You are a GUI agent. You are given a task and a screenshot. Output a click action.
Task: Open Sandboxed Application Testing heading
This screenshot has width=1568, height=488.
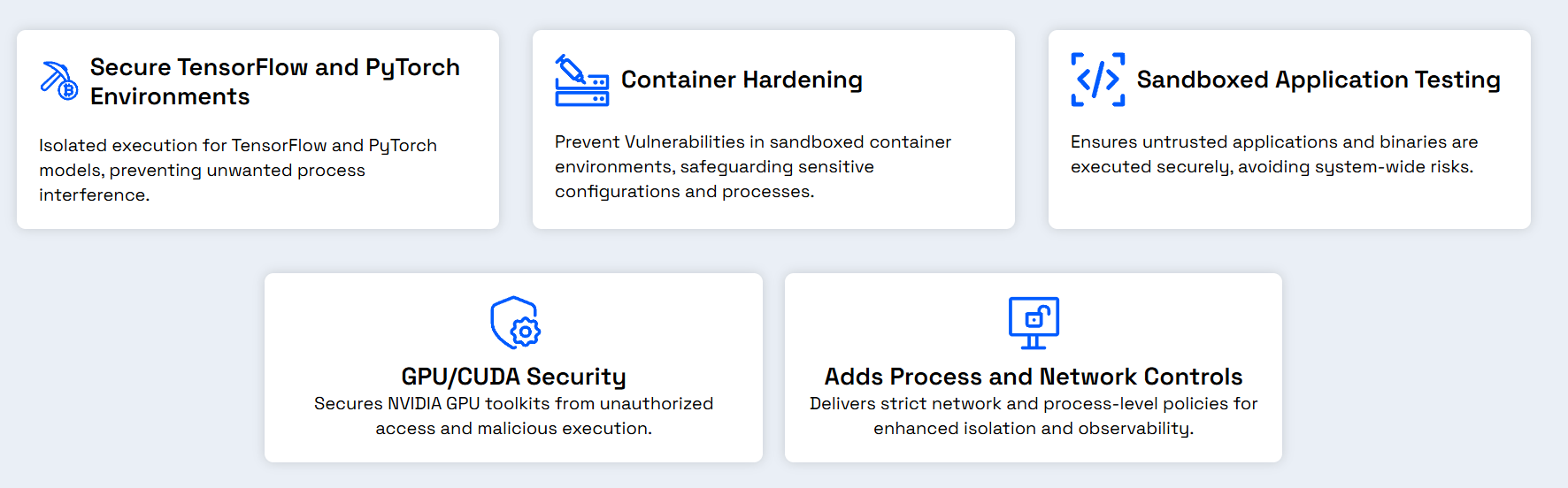1318,80
